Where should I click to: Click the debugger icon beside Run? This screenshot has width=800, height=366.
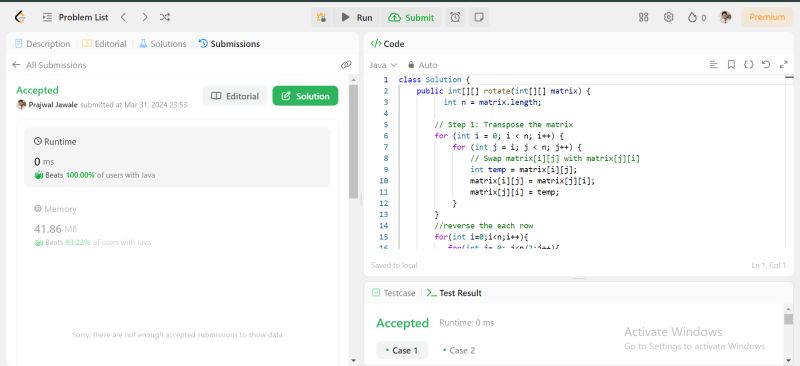coord(321,17)
